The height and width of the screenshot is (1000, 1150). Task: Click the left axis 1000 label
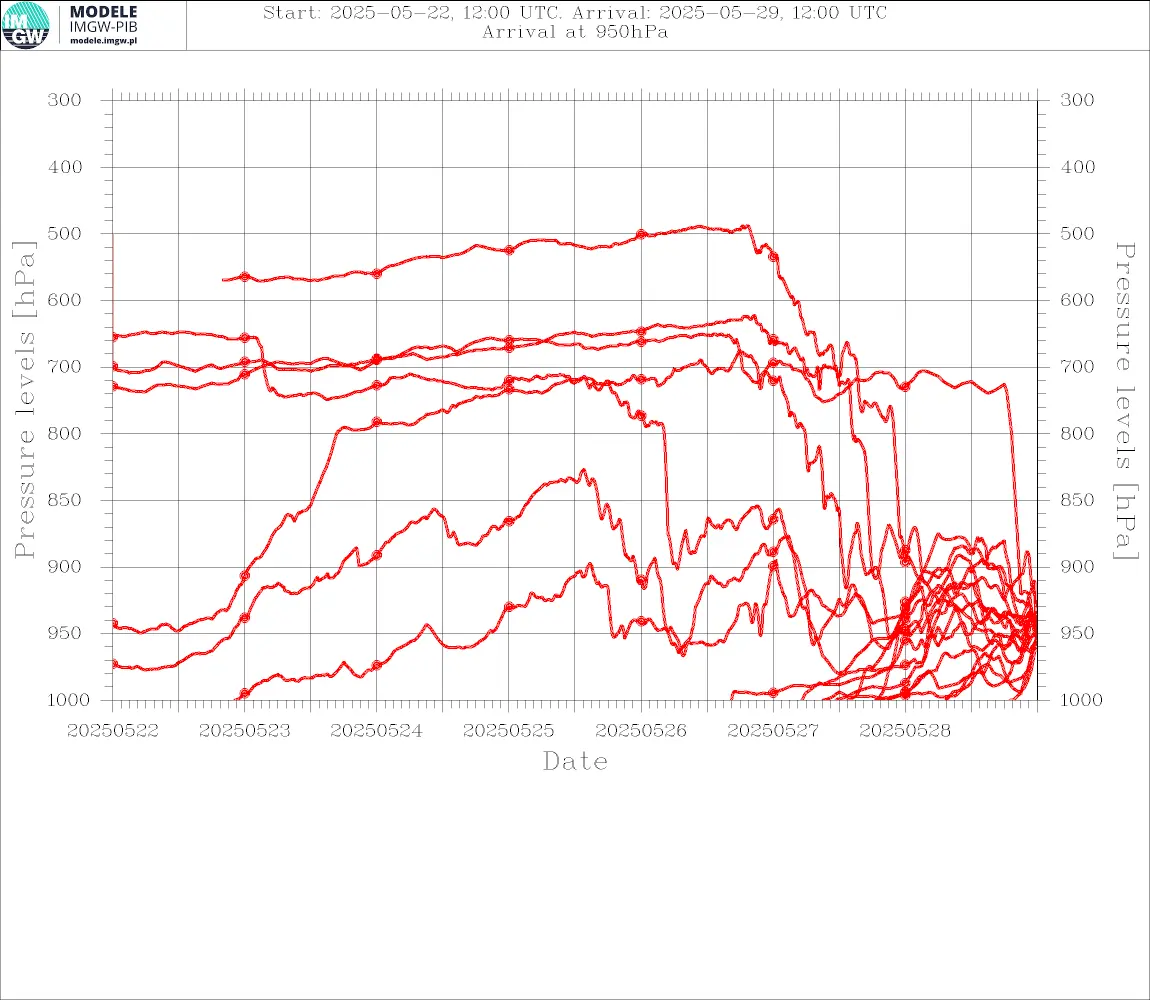coord(69,700)
